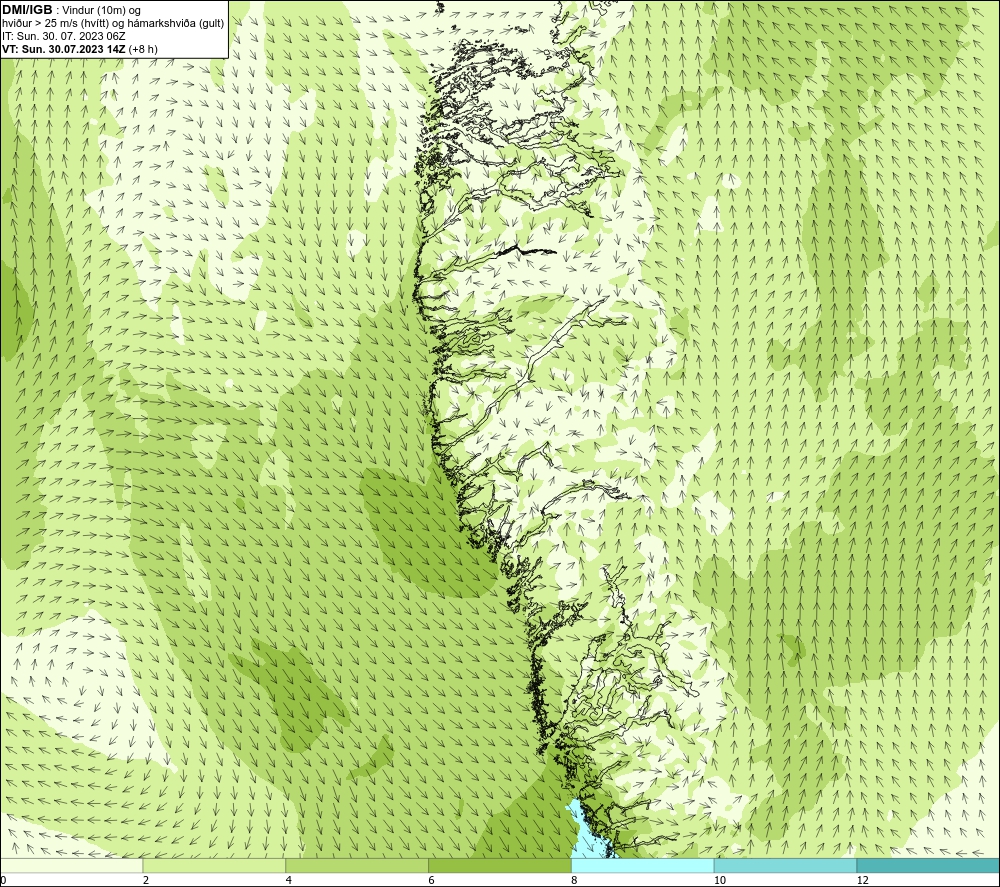Click the 'IT: Sun. 30. 07. 2023 06Z' line

pos(64,36)
